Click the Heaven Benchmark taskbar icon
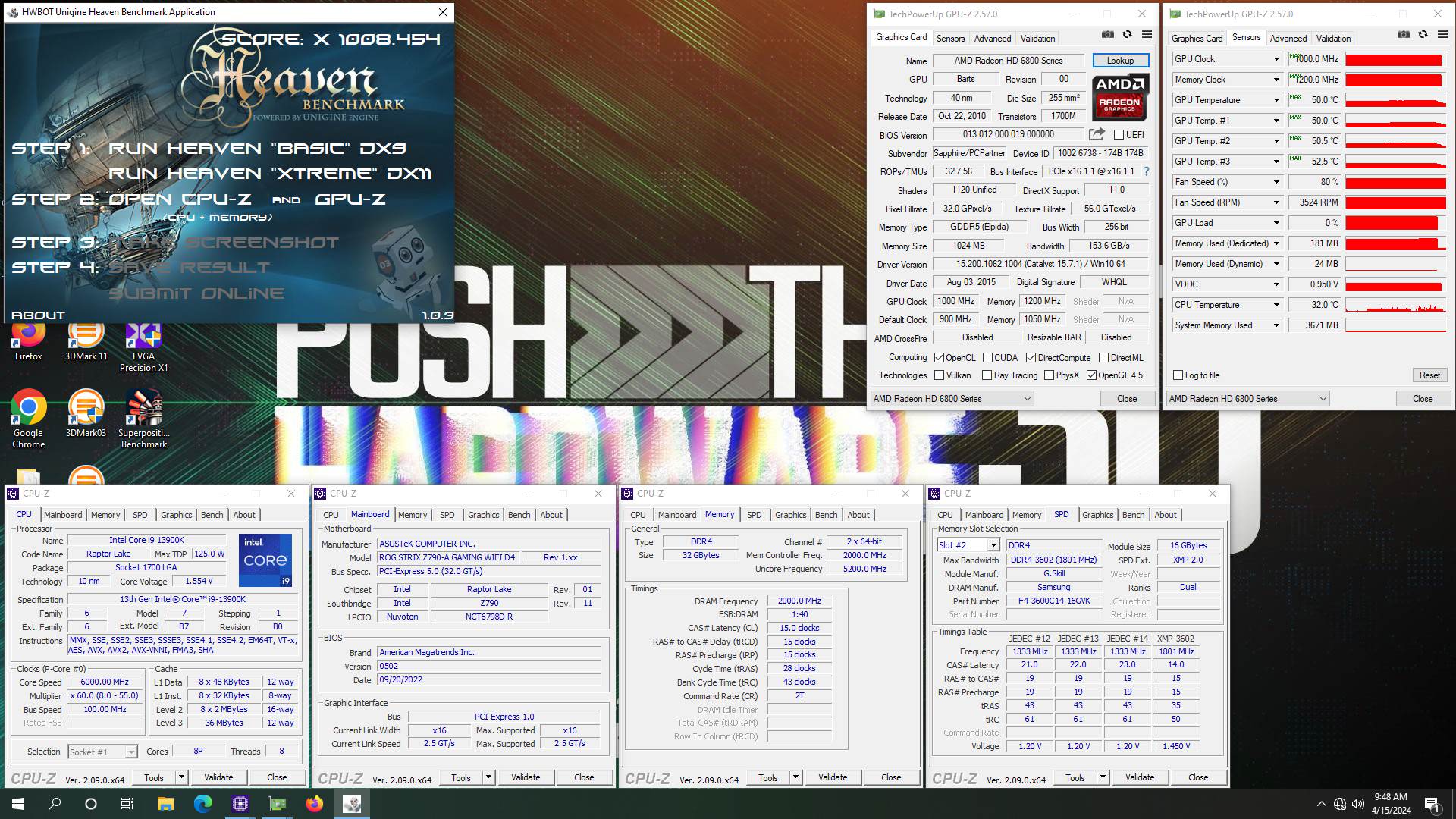The width and height of the screenshot is (1456, 819). 352,804
